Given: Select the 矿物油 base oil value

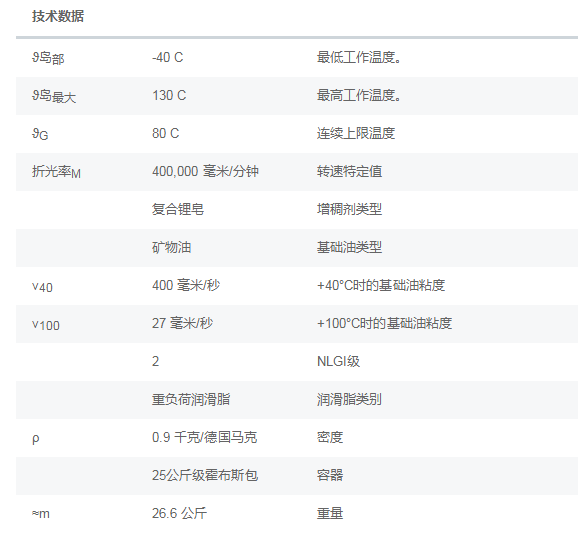Looking at the screenshot, I should 171,247.
